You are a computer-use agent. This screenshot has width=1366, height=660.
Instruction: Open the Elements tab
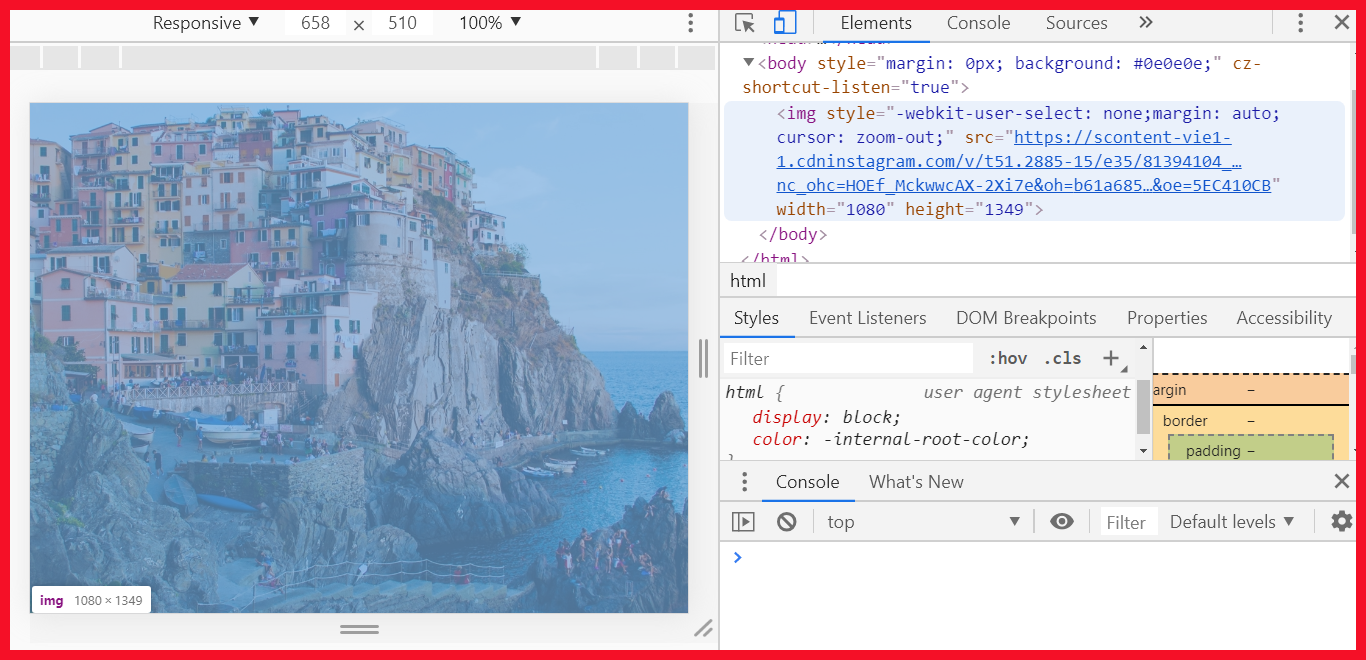[876, 23]
